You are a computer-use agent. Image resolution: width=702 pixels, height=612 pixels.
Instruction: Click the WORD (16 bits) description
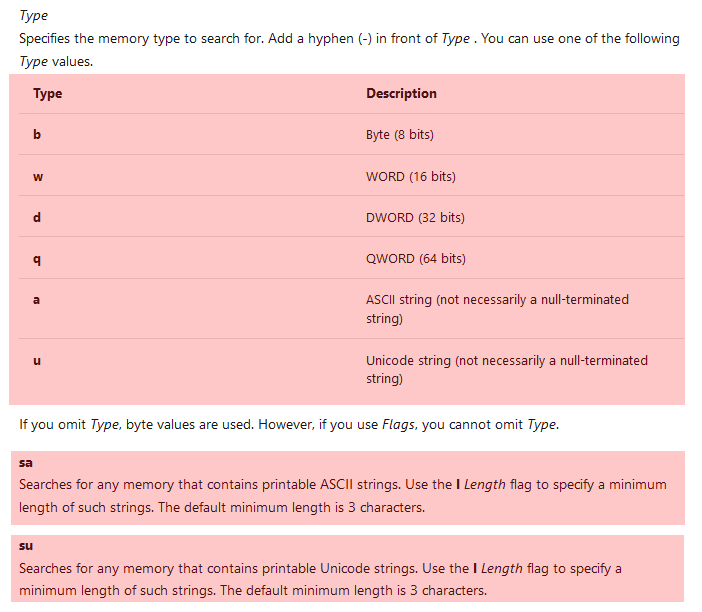pos(411,176)
